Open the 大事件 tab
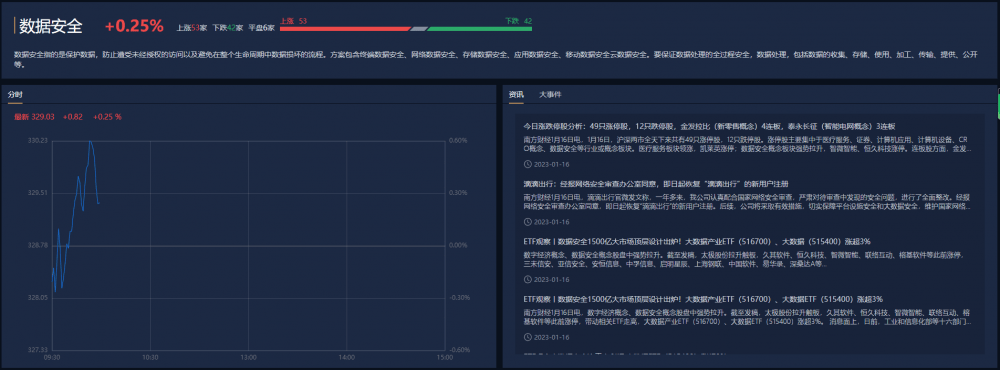Image resolution: width=1000 pixels, height=370 pixels. pyautogui.click(x=550, y=94)
